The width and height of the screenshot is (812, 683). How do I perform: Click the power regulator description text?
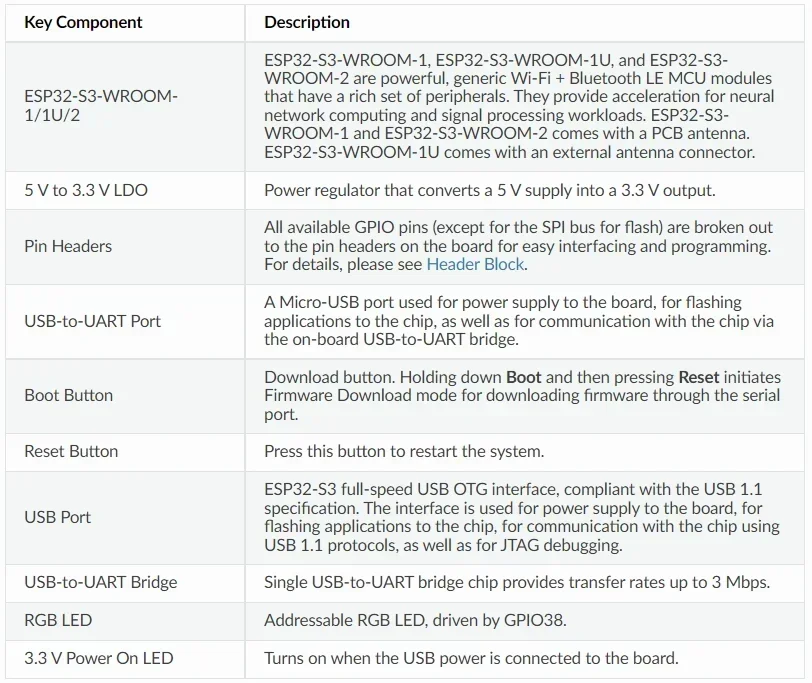489,190
